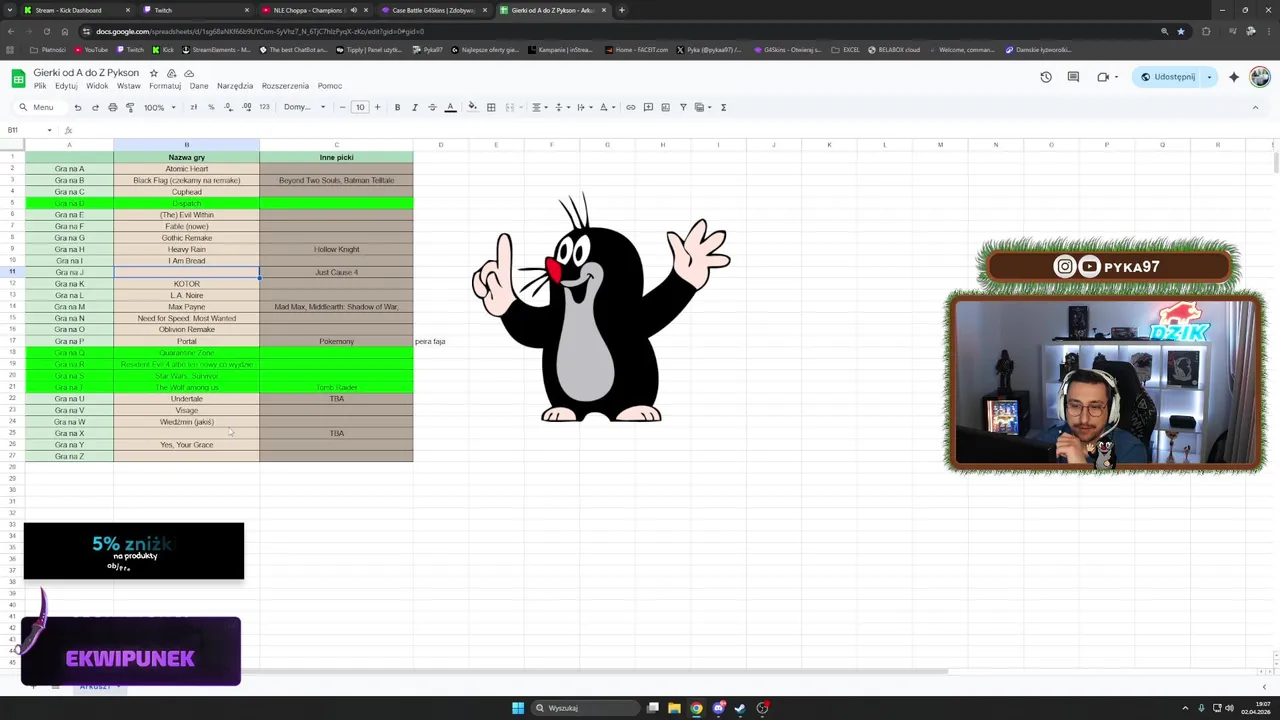Click the taskbar Wyszukaj search box
Screen dimensions: 1280x720
584,708
